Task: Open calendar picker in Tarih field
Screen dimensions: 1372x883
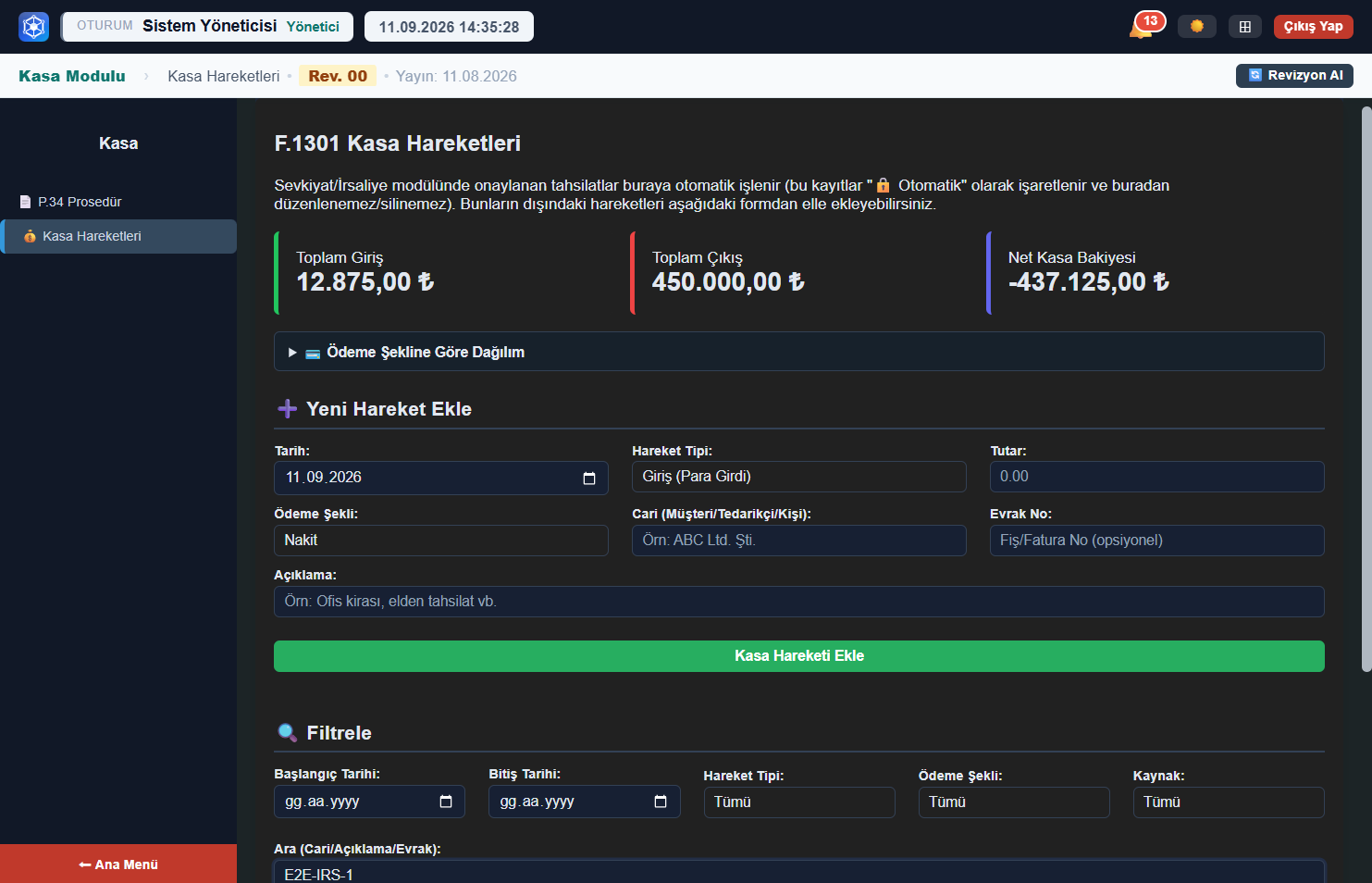Action: coord(589,478)
